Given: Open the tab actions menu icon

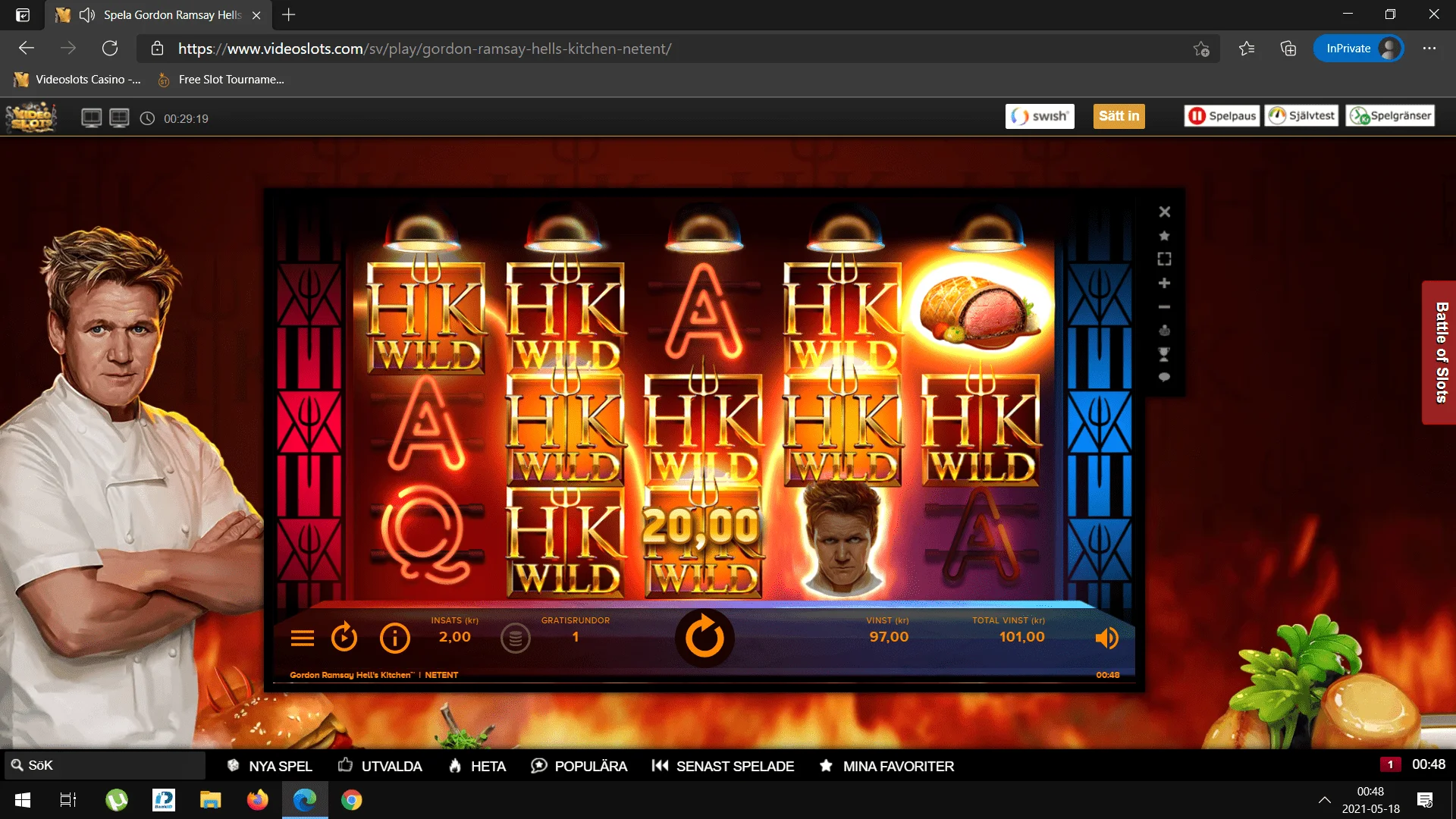Looking at the screenshot, I should pos(23,15).
